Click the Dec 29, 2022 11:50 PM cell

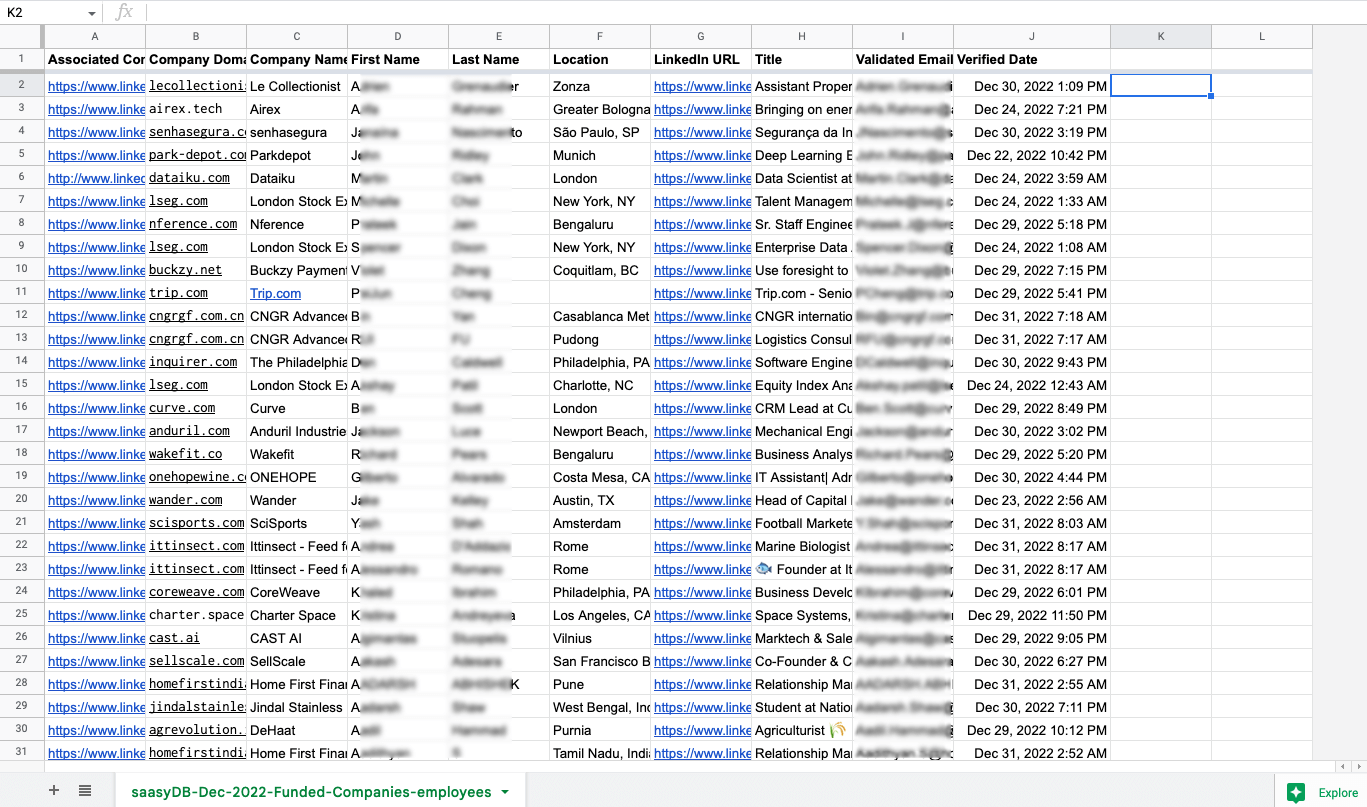(x=1032, y=615)
